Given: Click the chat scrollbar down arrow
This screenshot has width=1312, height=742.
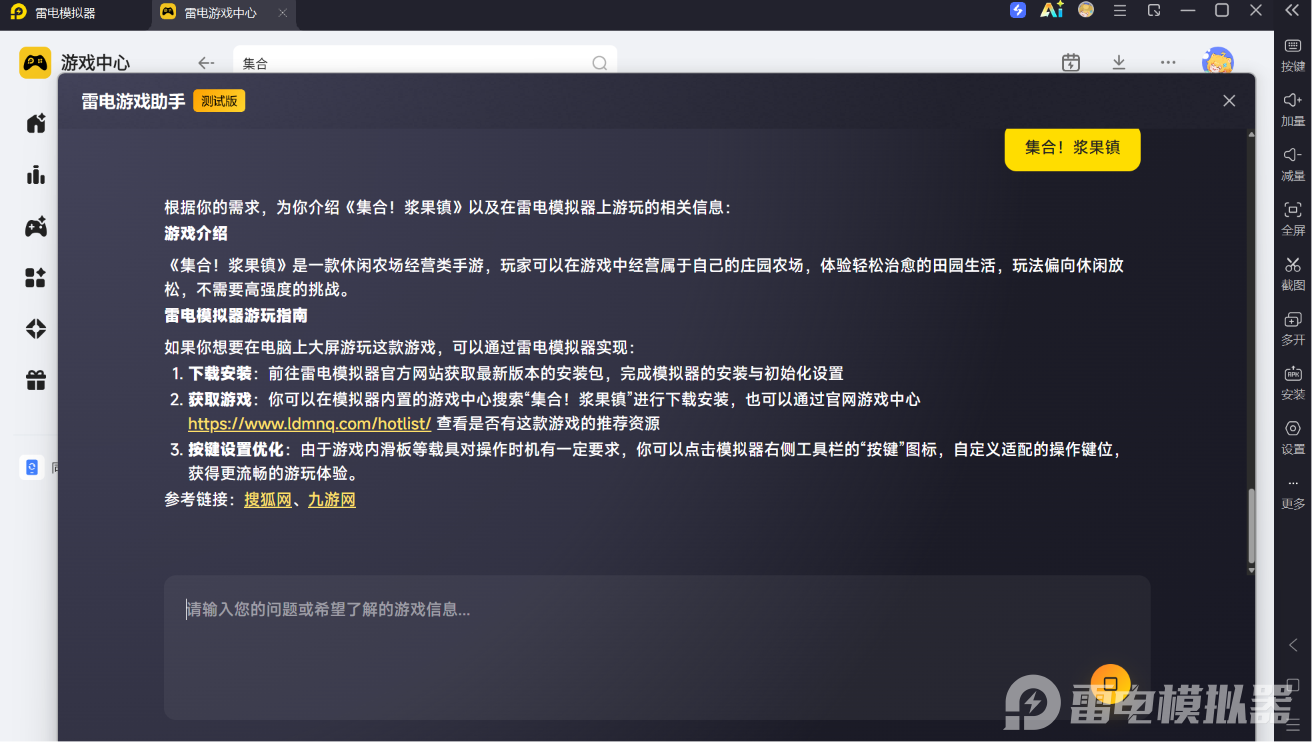Looking at the screenshot, I should (1250, 570).
